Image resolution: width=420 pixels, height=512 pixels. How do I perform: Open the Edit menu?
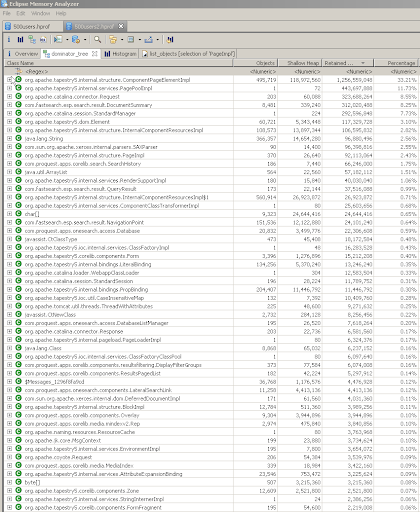[21, 13]
